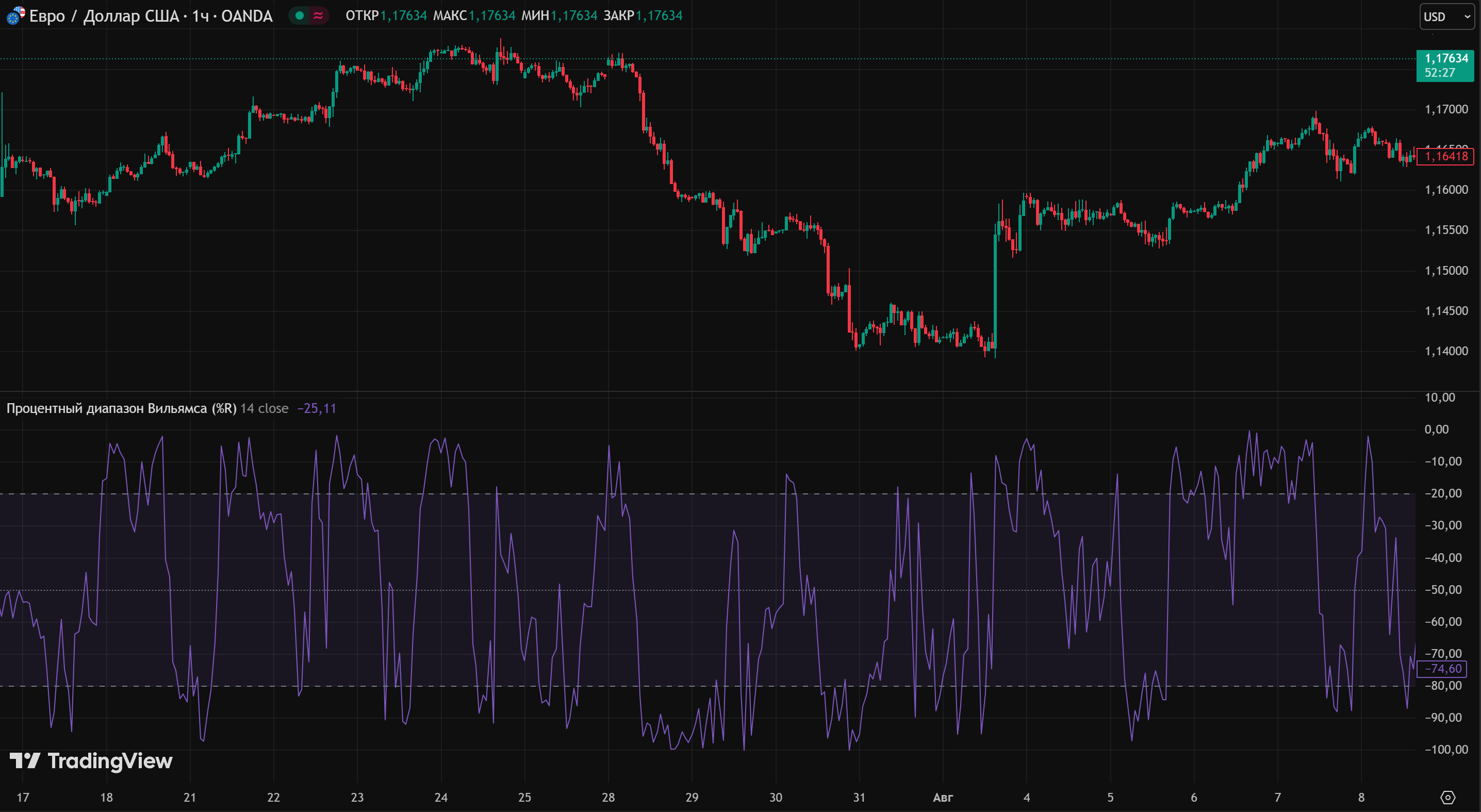Click the −25,11 indicator value in legend
Image resolution: width=1481 pixels, height=812 pixels.
click(x=316, y=409)
